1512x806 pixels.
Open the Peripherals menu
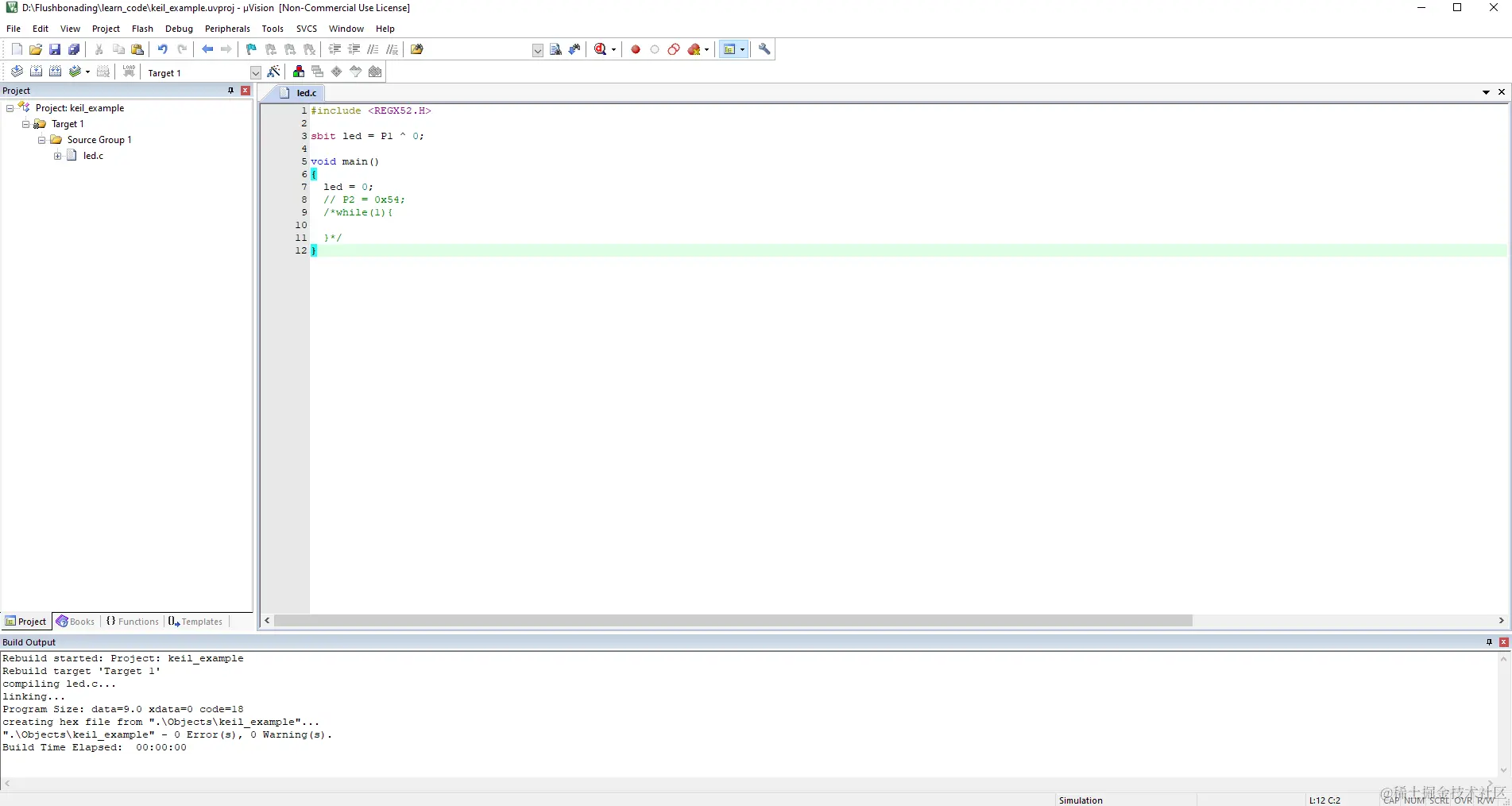pos(227,29)
